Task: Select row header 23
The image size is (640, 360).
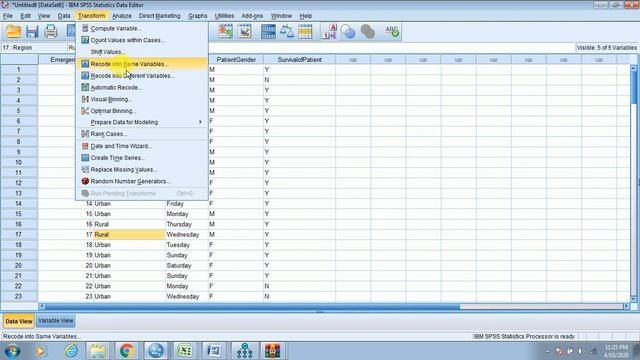Action: click(x=19, y=297)
